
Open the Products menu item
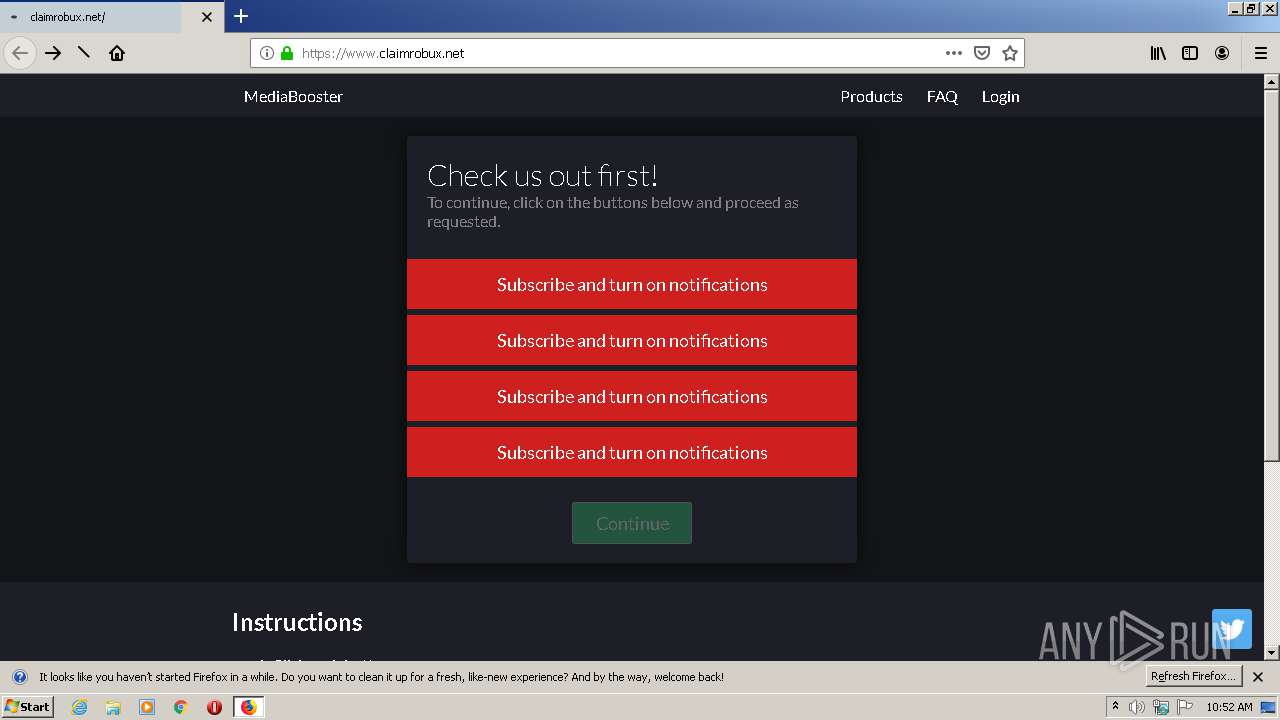click(871, 97)
